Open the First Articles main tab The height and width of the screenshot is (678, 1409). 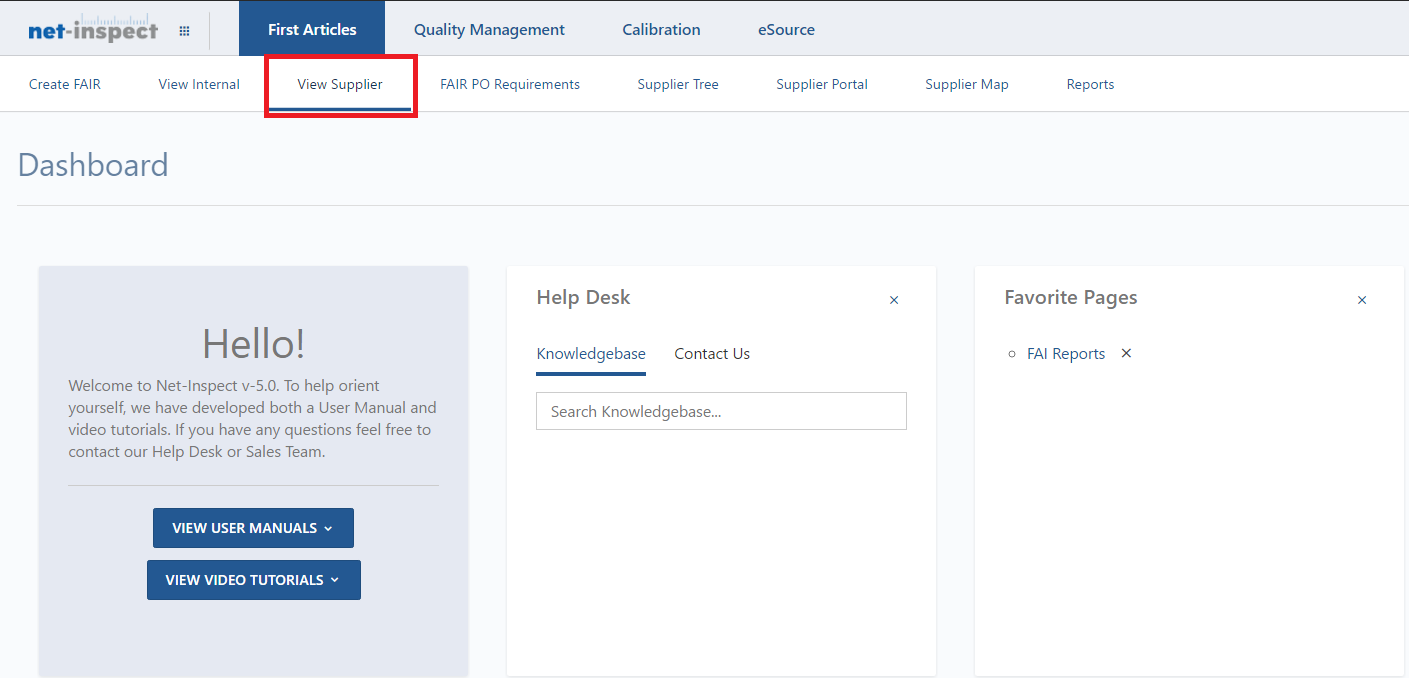(312, 29)
